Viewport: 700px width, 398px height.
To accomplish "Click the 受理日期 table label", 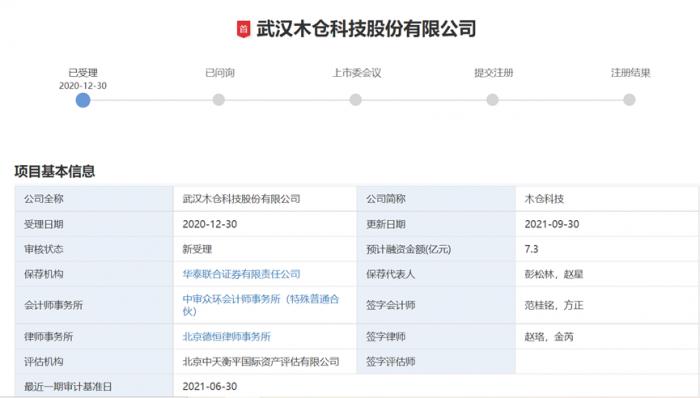I will (44, 224).
